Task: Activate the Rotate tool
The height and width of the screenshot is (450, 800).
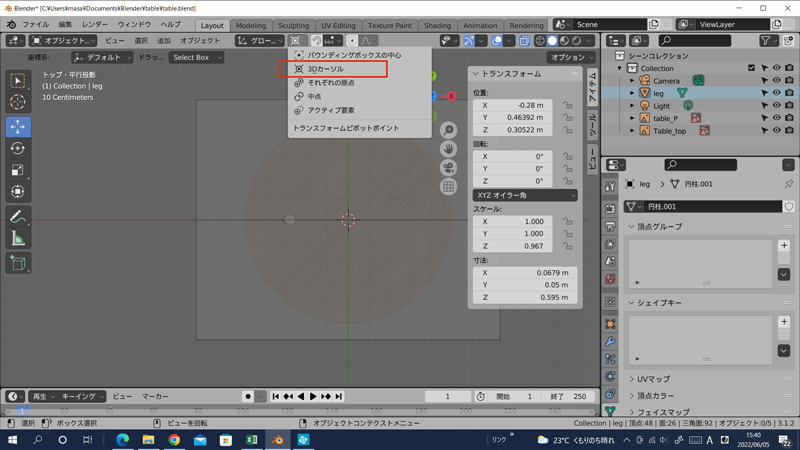Action: pyautogui.click(x=18, y=148)
